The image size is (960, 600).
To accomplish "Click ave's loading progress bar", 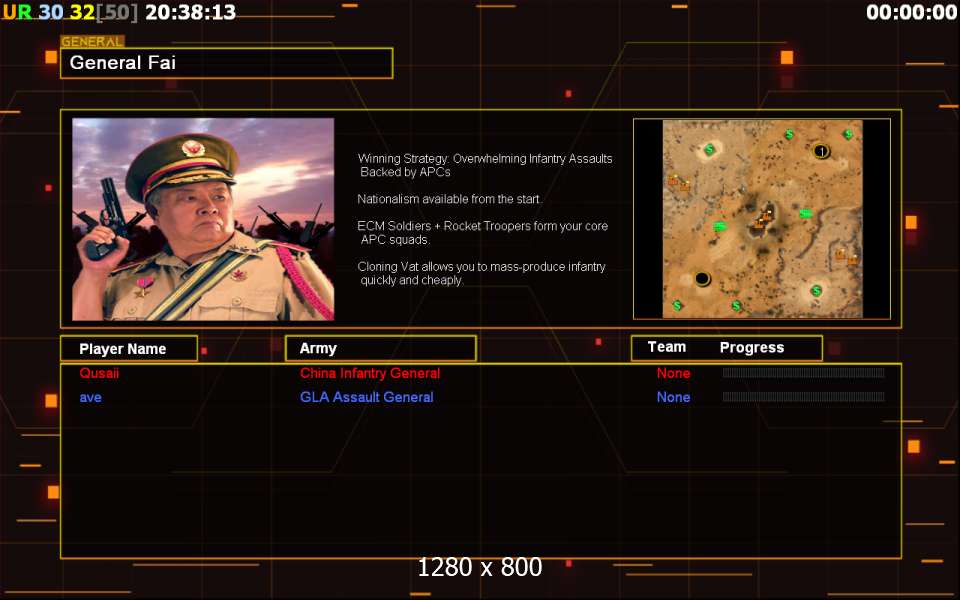I will [x=803, y=397].
